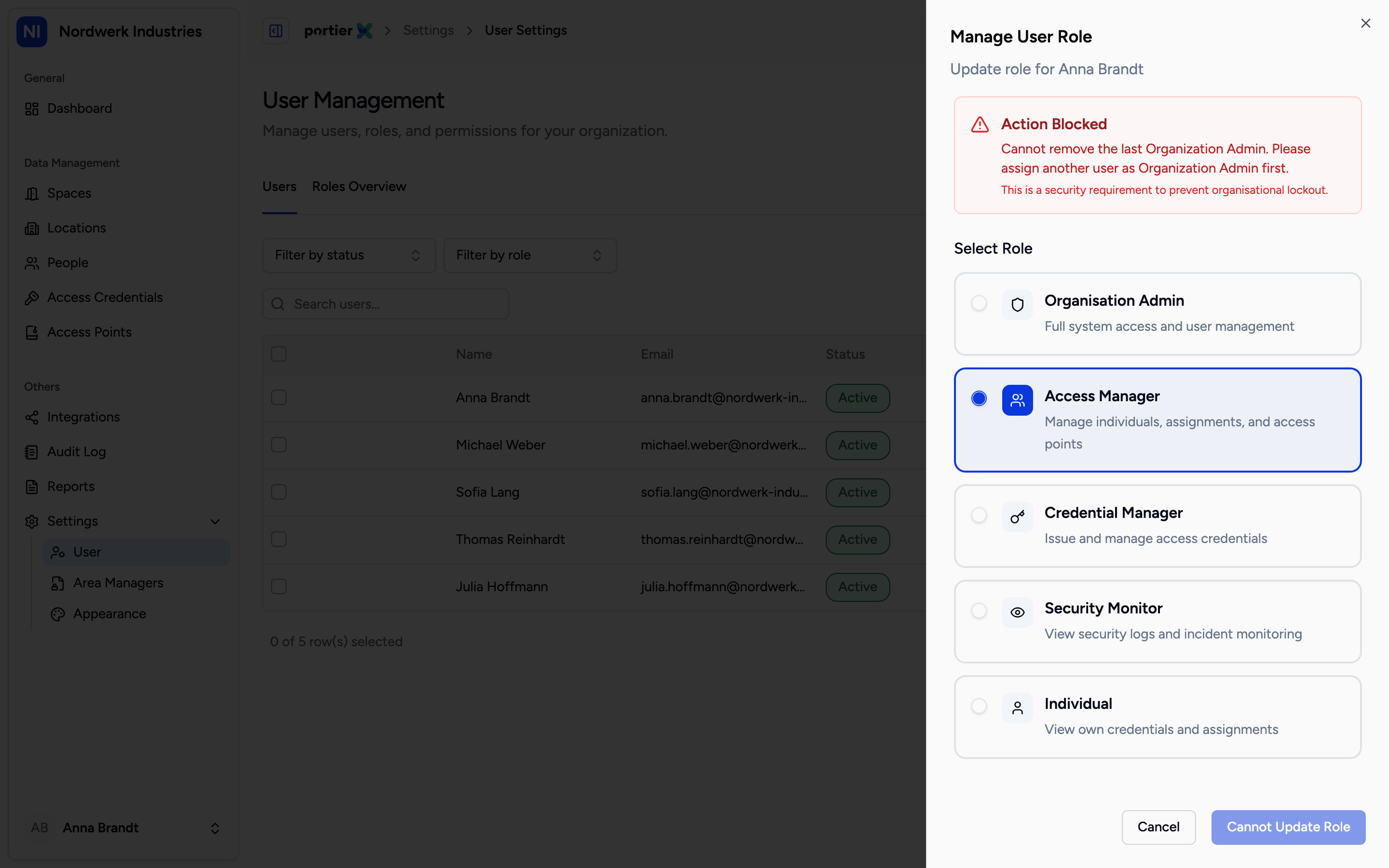The width and height of the screenshot is (1389, 868).
Task: Click Michael Weber's name cell
Action: pos(501,445)
